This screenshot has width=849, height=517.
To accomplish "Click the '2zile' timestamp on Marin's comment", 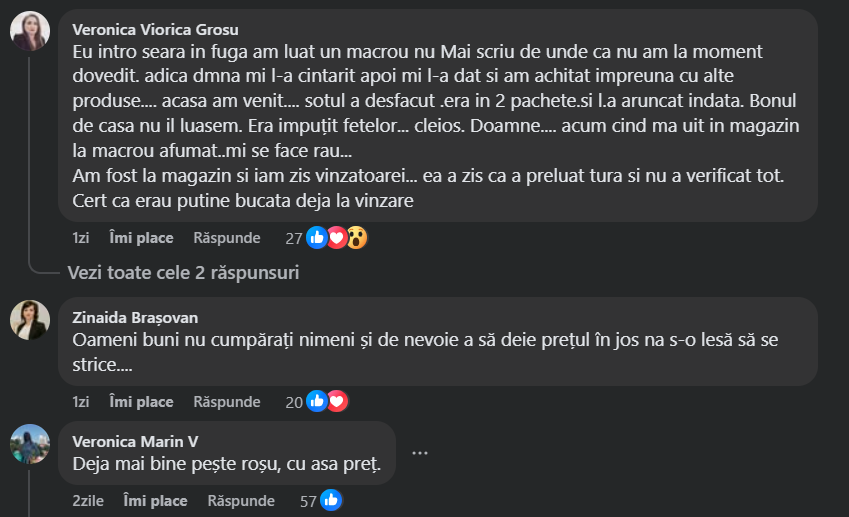I will [x=88, y=500].
